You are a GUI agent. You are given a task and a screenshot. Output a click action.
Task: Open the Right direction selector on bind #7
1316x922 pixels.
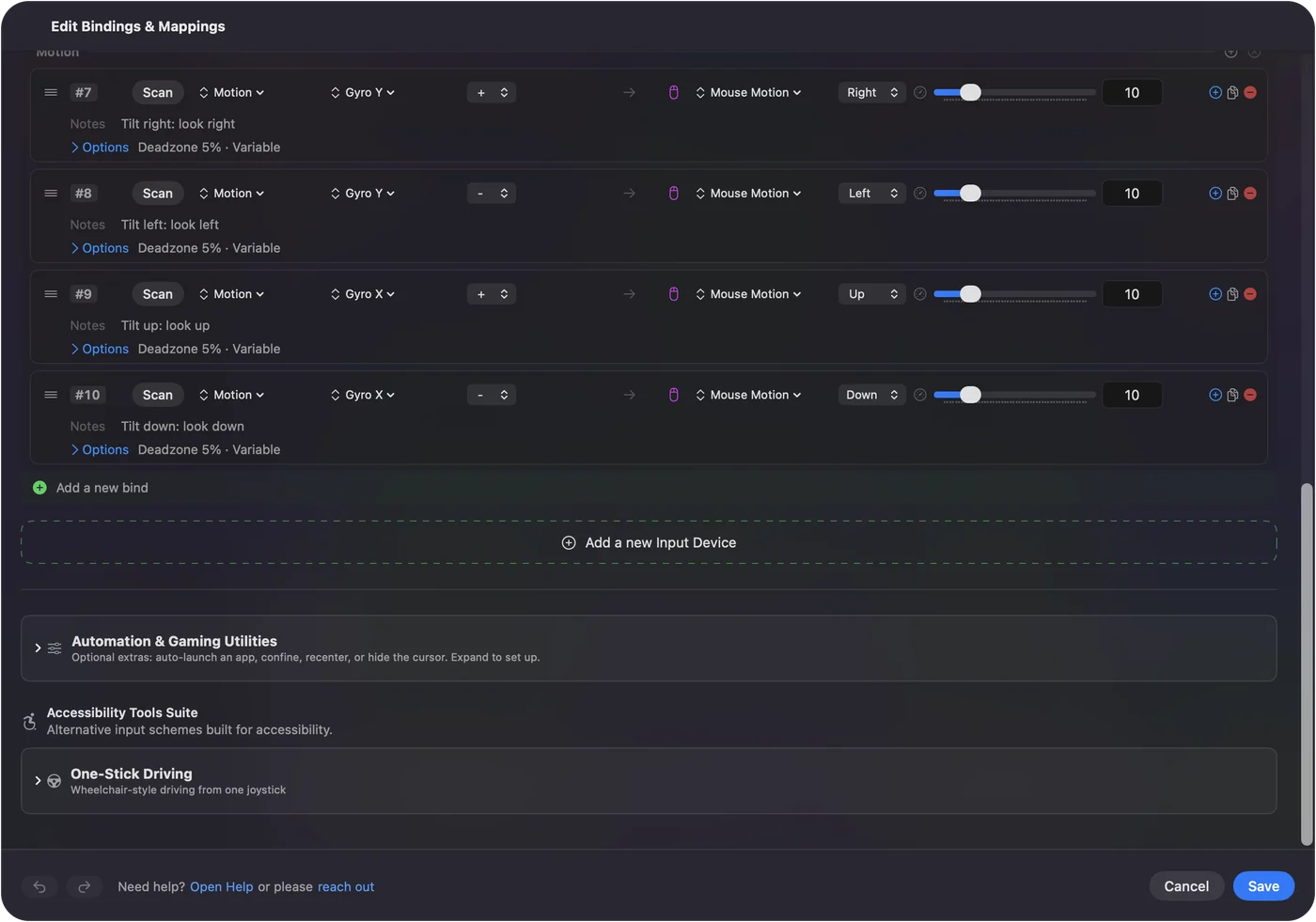[x=872, y=92]
